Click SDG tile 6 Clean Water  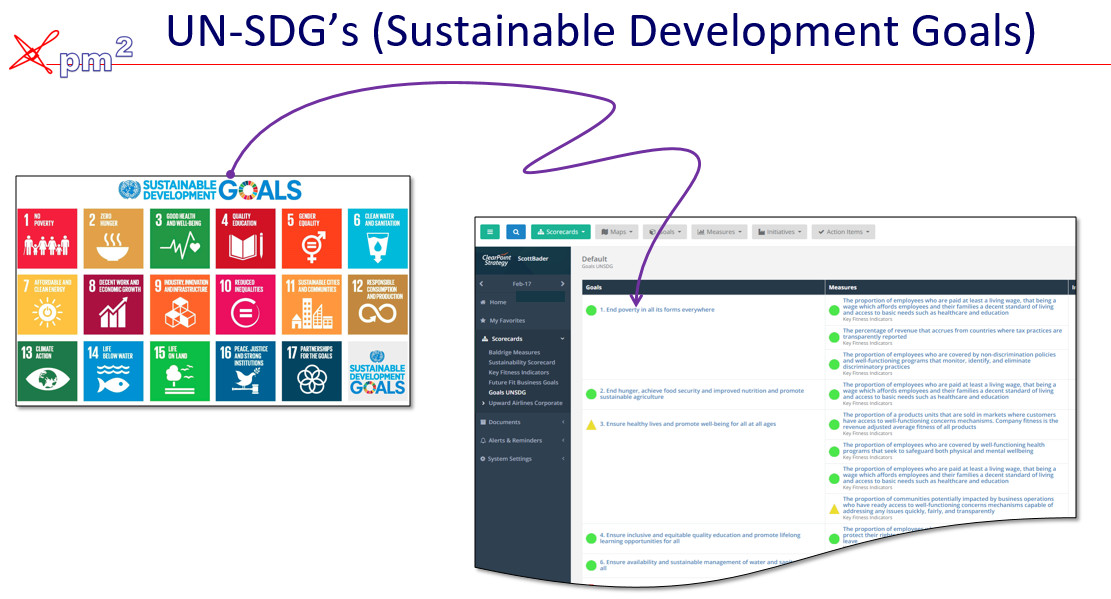[378, 239]
